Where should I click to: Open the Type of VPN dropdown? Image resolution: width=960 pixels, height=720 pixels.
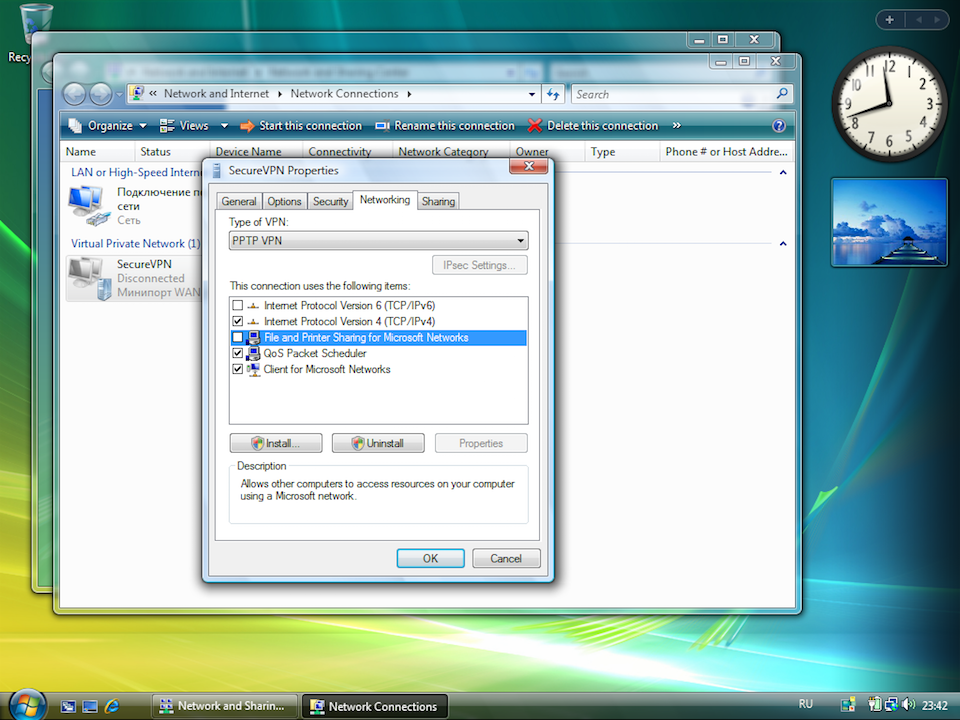click(378, 241)
